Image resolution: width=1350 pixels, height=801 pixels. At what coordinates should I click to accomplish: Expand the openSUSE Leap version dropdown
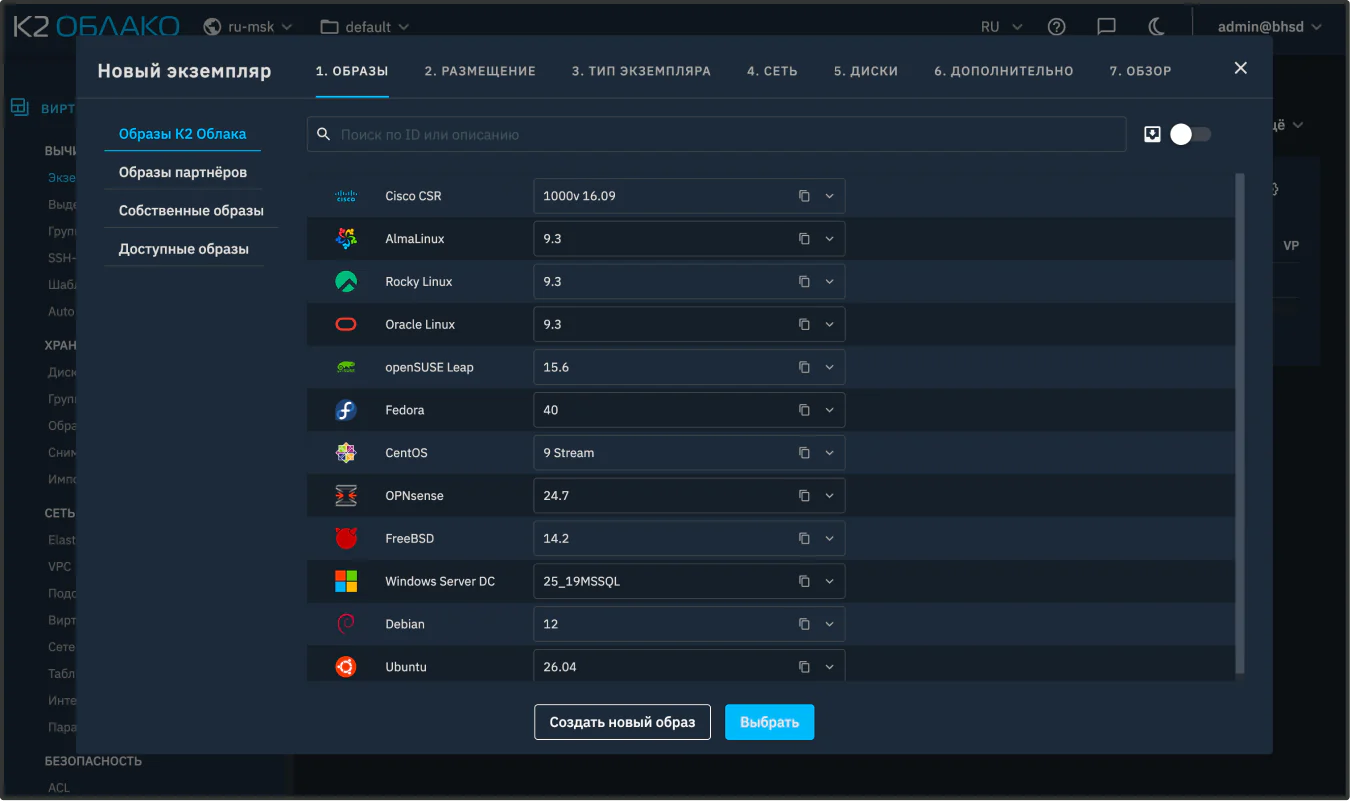(829, 368)
